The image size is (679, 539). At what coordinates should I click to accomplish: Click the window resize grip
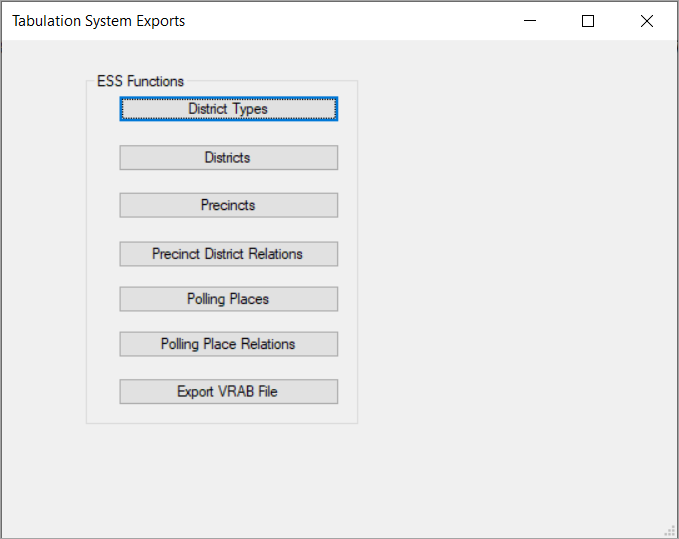coord(670,531)
